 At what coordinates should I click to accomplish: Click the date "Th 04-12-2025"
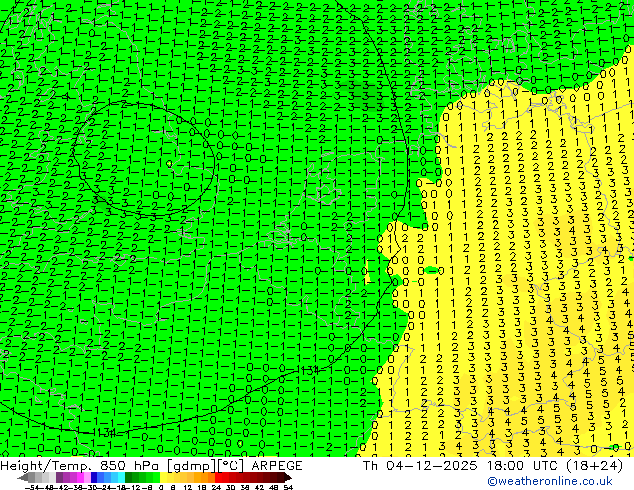coord(420,466)
